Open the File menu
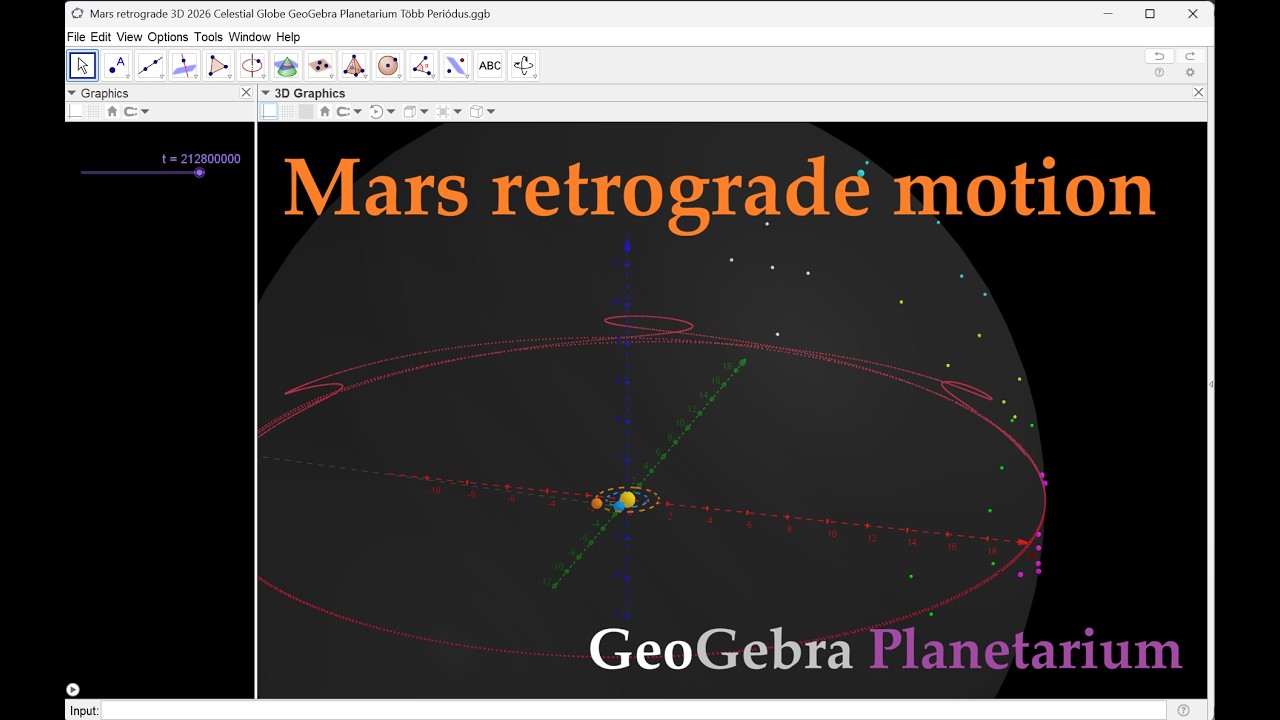The height and width of the screenshot is (720, 1280). (76, 37)
